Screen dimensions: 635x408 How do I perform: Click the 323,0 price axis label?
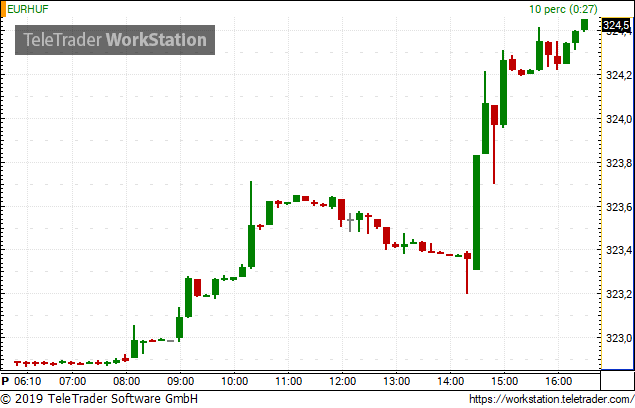pyautogui.click(x=619, y=338)
